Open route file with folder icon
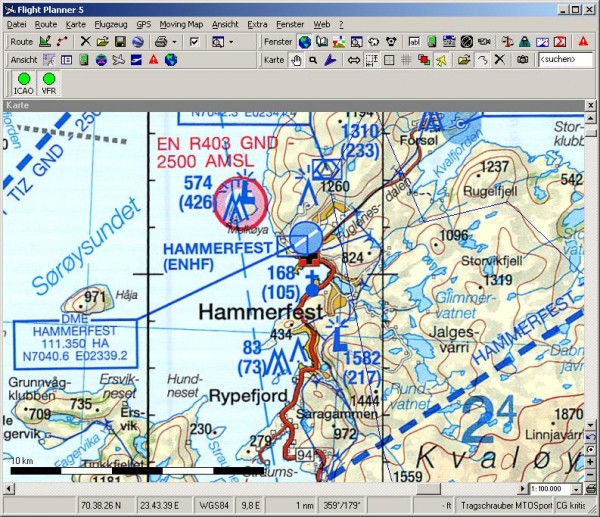This screenshot has height=517, width=600. [103, 41]
